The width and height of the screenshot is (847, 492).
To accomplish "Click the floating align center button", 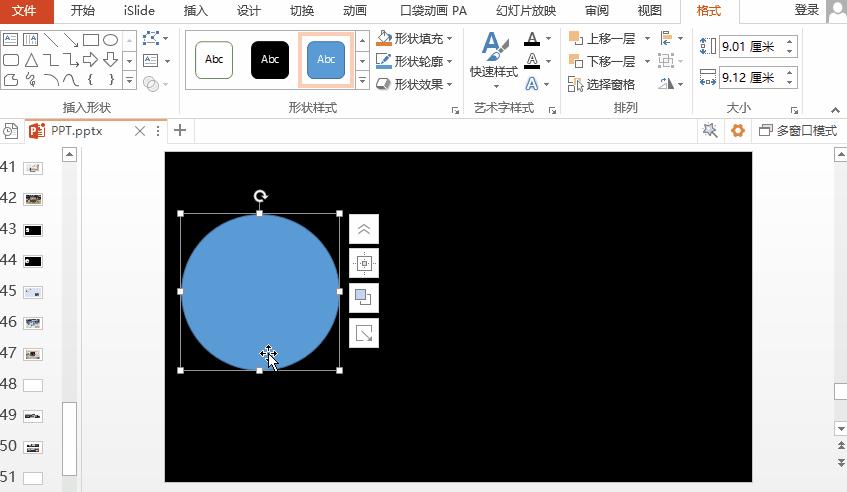I will [x=364, y=264].
